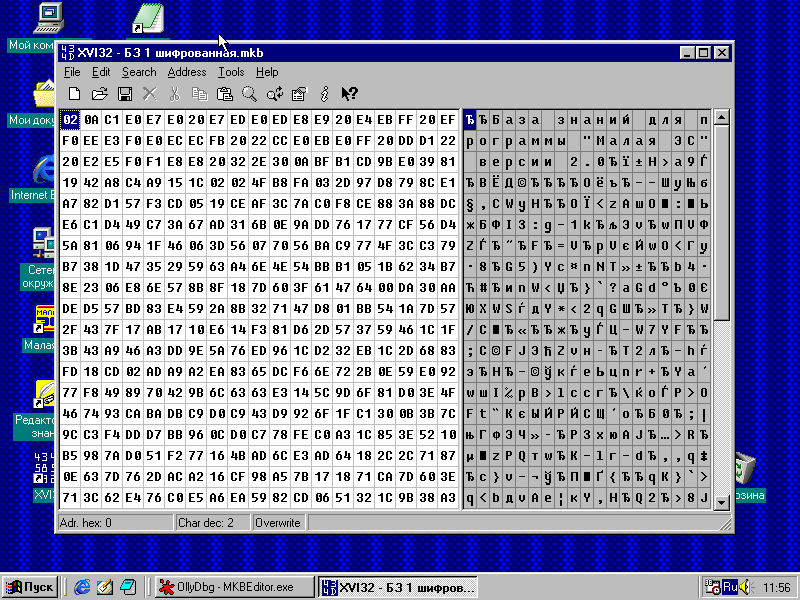Open Find with magnifying glass icon

[249, 94]
